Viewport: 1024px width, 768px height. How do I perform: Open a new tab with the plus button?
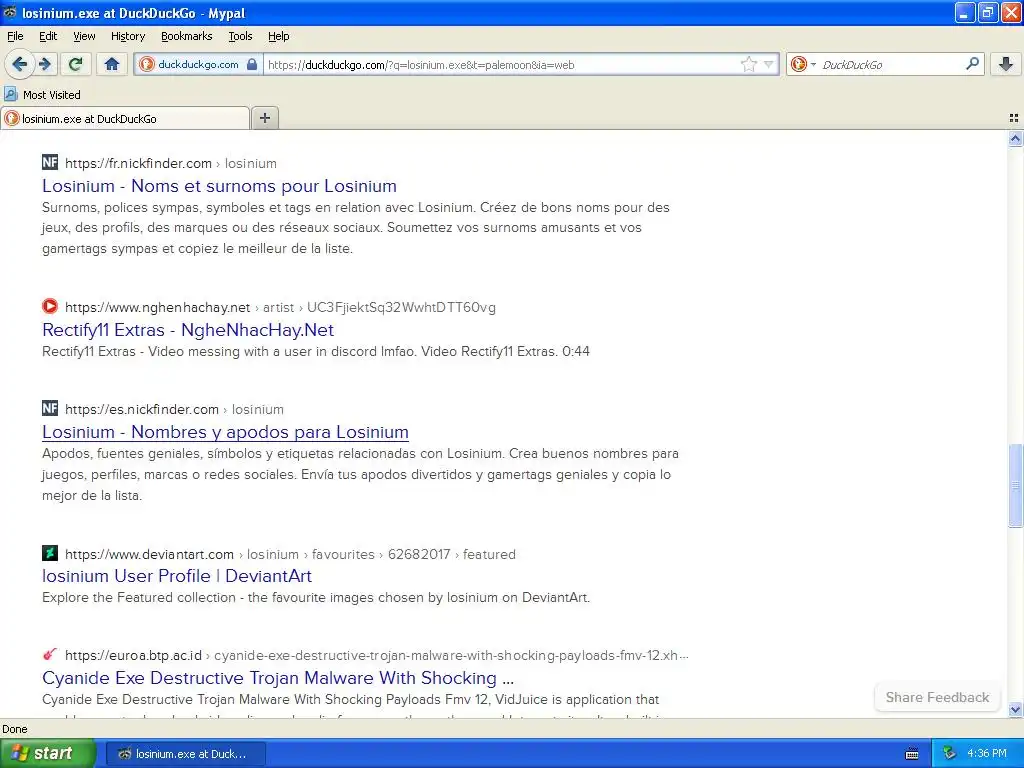[264, 118]
